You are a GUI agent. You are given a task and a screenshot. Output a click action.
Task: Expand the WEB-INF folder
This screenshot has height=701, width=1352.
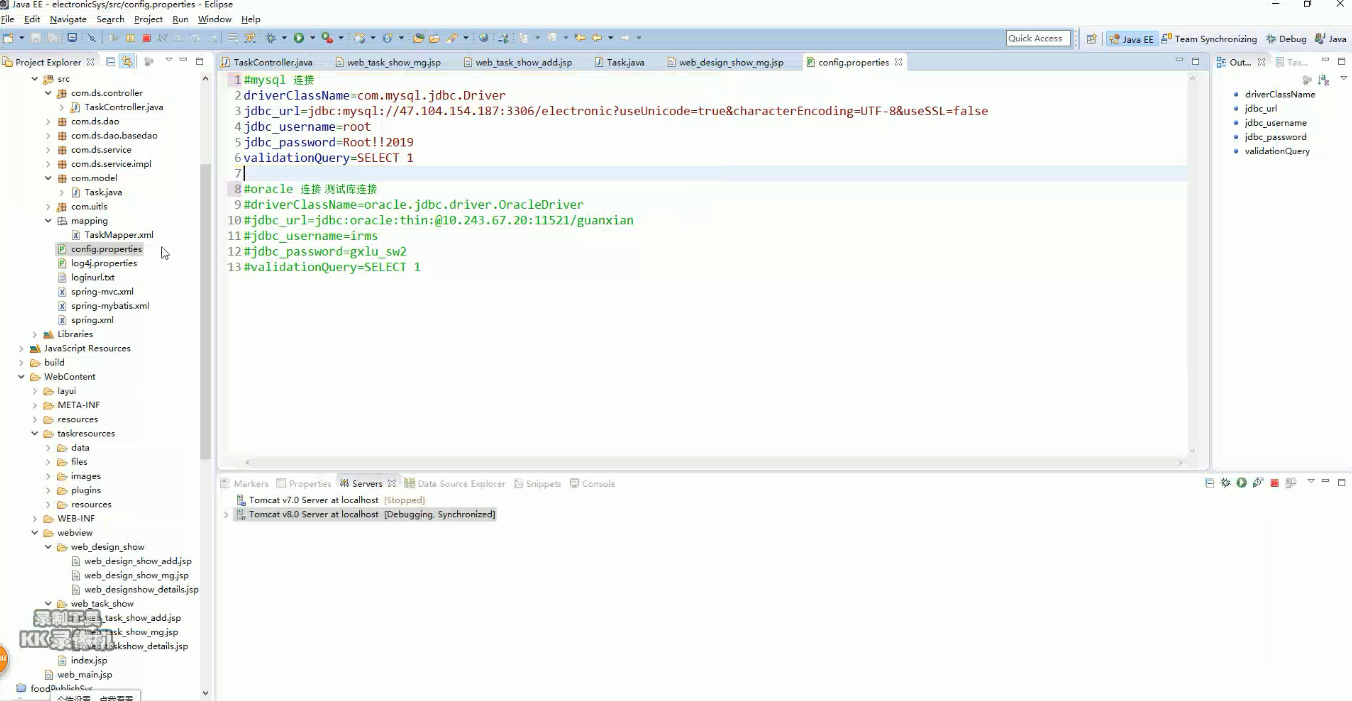pos(35,519)
